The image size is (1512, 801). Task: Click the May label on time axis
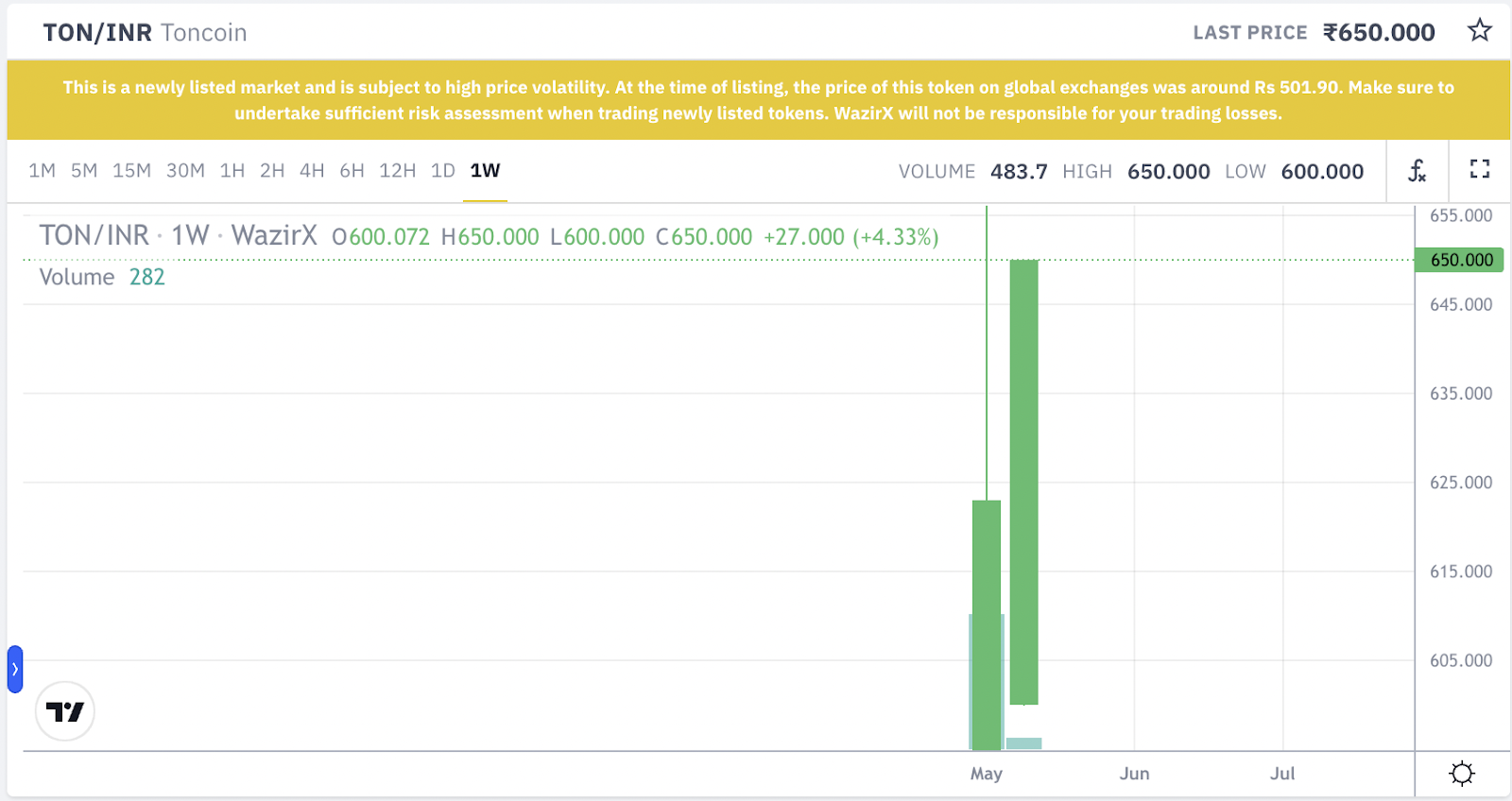tap(986, 774)
